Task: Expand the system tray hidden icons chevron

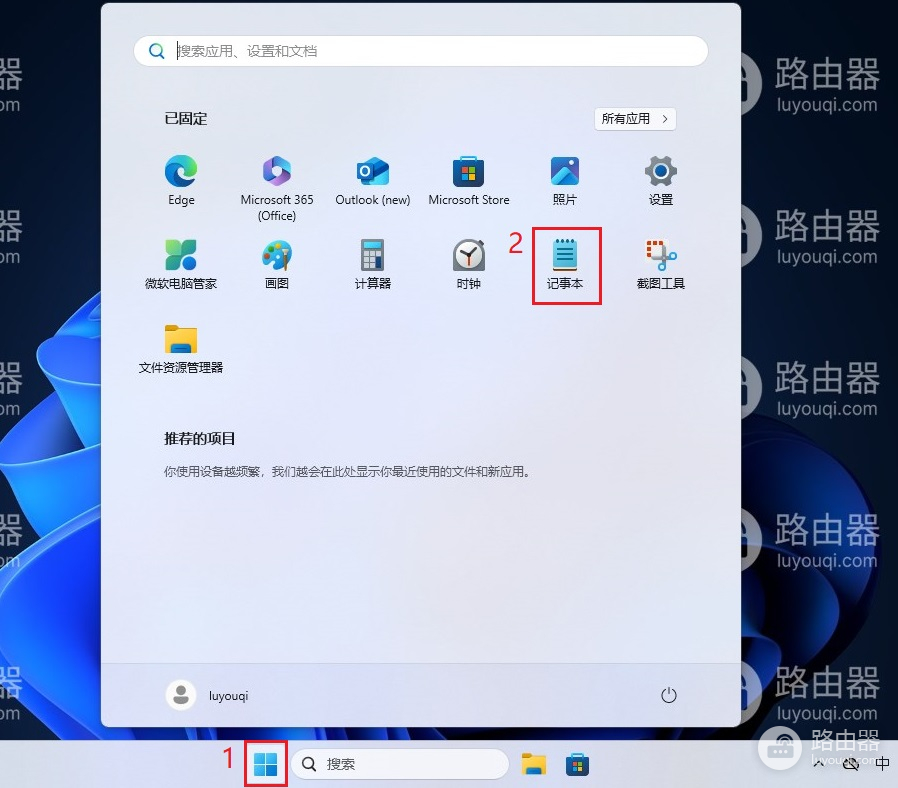Action: click(818, 763)
